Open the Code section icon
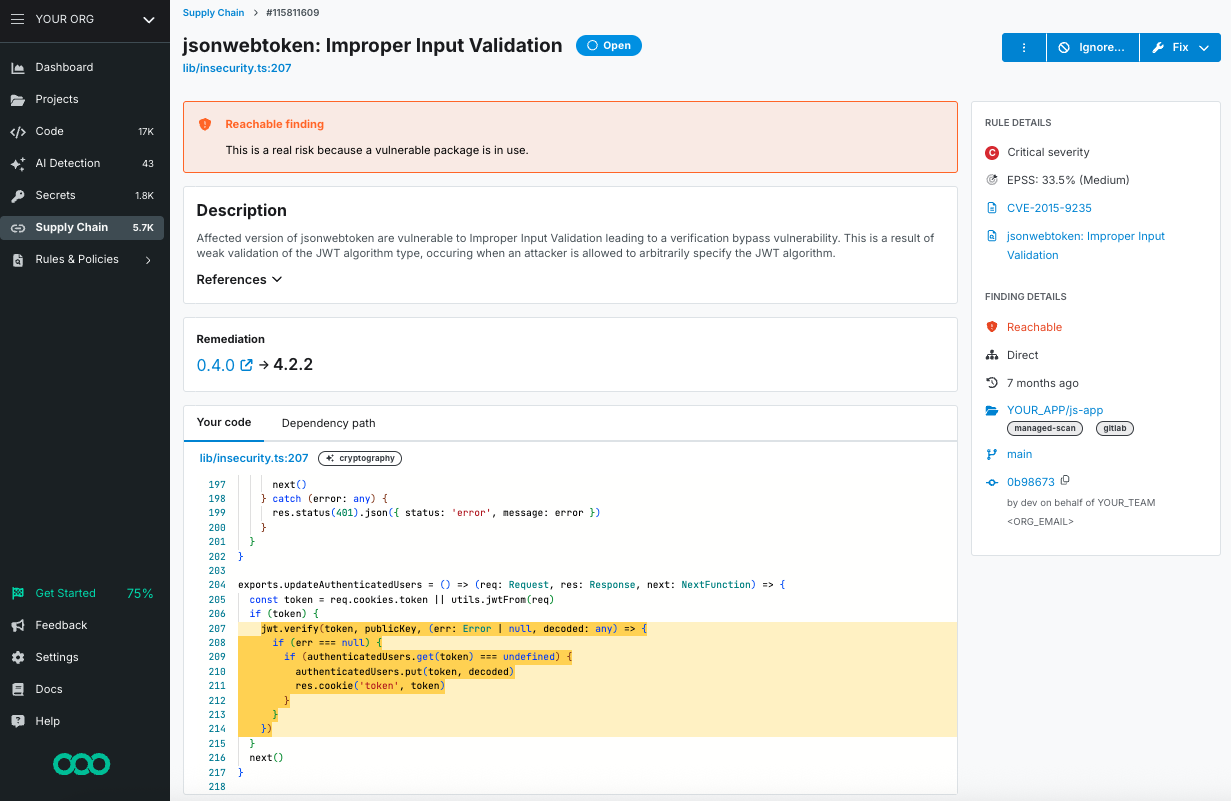 pyautogui.click(x=16, y=131)
